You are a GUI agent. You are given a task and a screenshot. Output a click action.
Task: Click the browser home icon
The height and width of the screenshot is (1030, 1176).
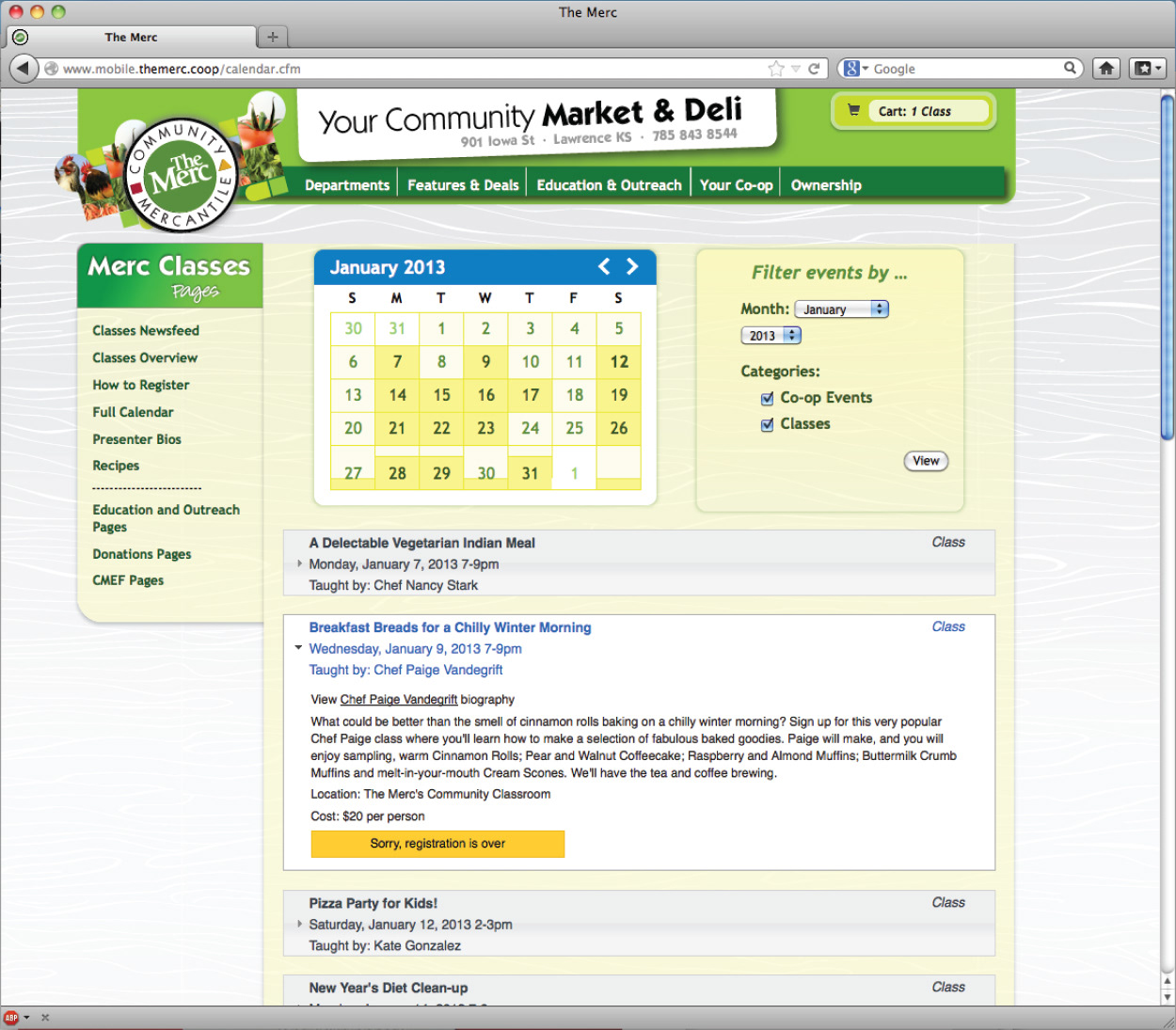pos(1106,69)
